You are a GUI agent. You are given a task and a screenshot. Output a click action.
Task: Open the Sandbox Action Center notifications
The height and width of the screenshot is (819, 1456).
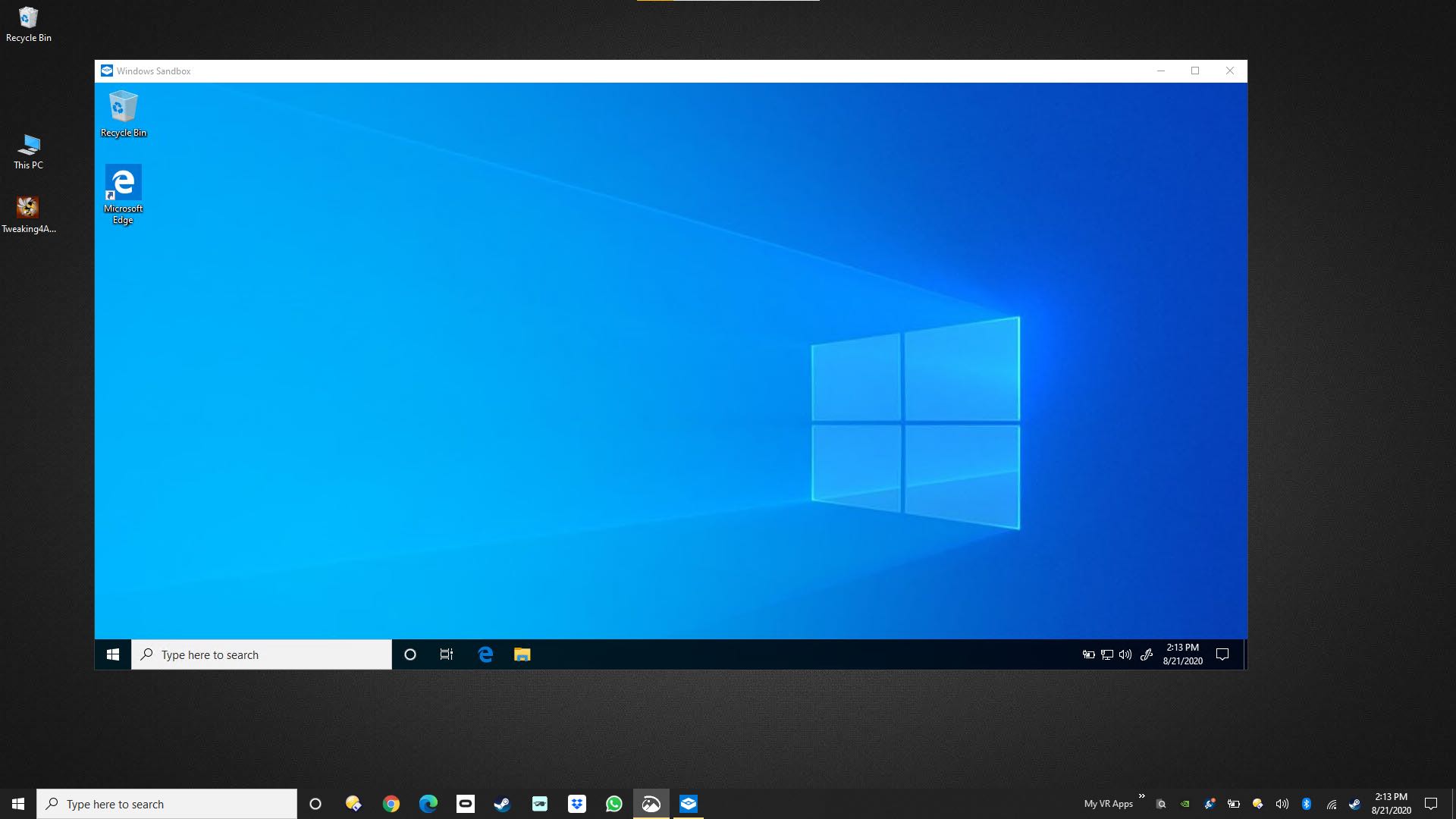1222,654
